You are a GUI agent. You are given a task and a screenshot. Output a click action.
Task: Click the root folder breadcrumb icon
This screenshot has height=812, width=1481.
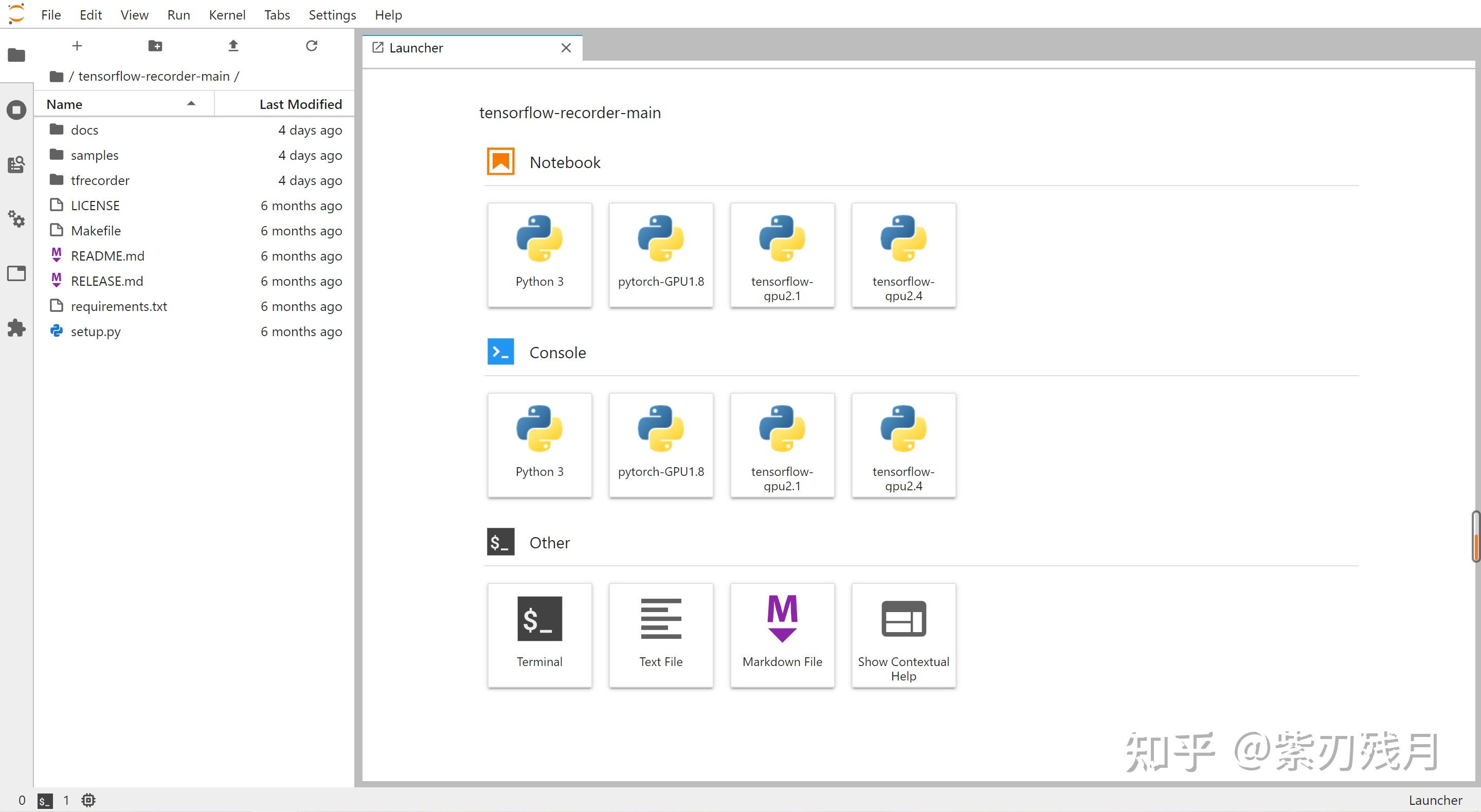pyautogui.click(x=57, y=77)
